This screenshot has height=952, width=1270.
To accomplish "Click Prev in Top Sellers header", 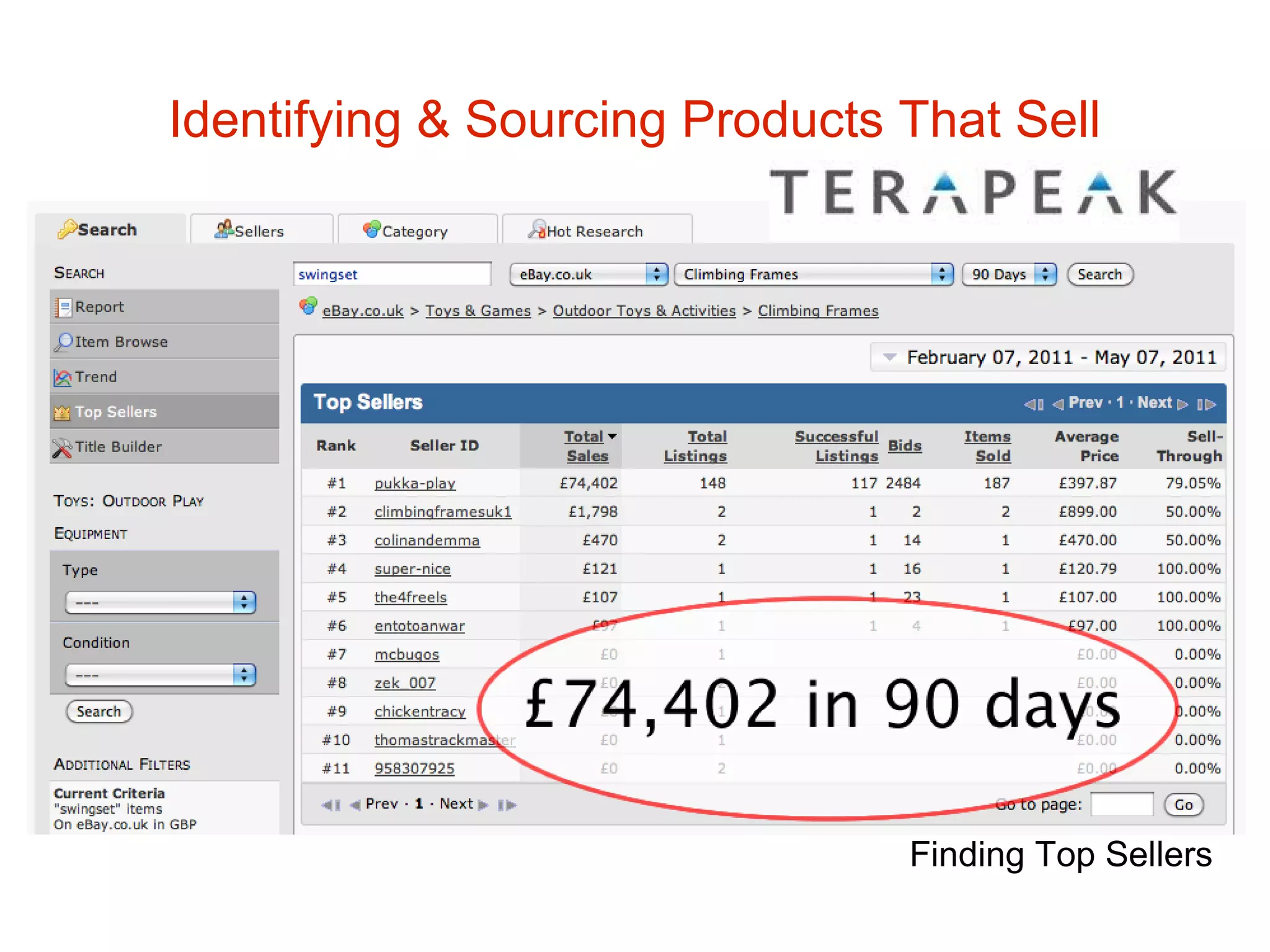I will (1078, 403).
